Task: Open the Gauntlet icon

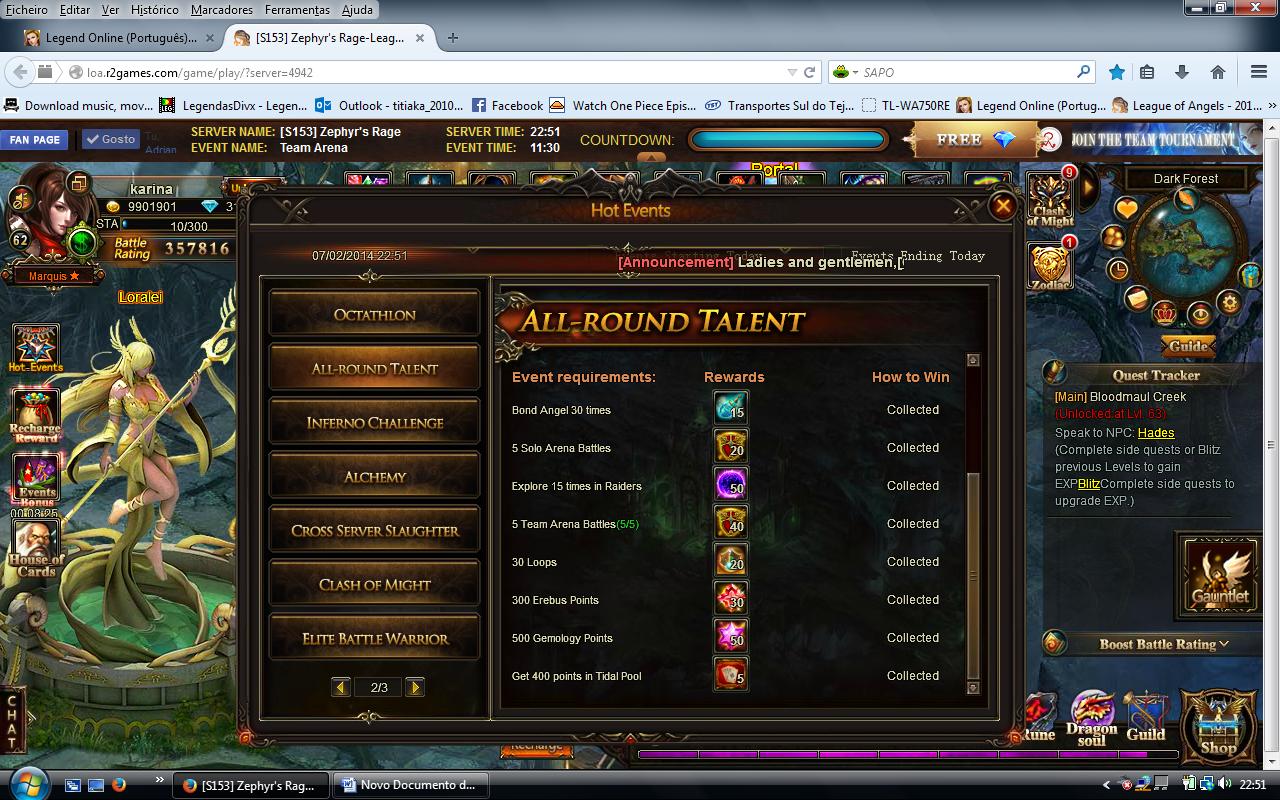Action: pos(1220,575)
